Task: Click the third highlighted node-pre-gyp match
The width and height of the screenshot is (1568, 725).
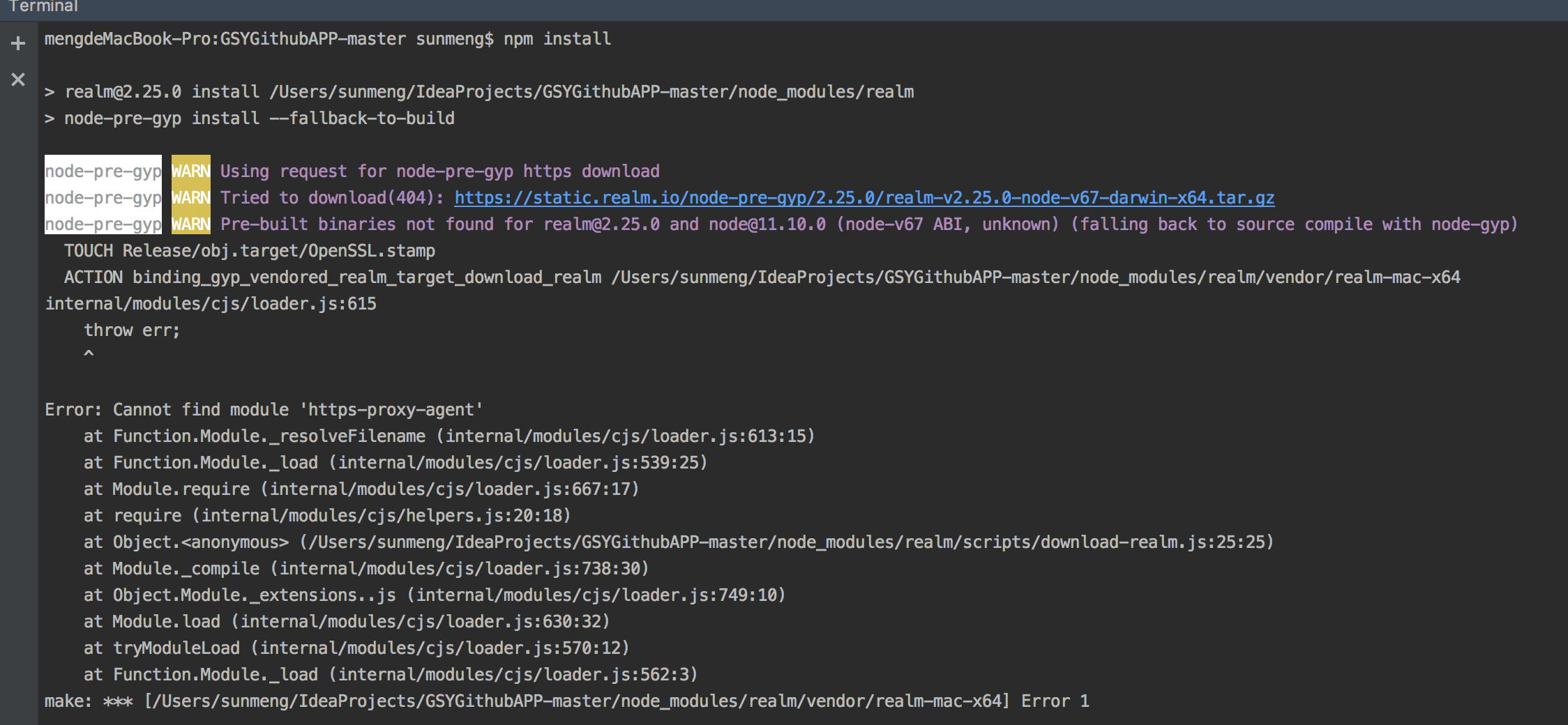Action: coord(102,224)
